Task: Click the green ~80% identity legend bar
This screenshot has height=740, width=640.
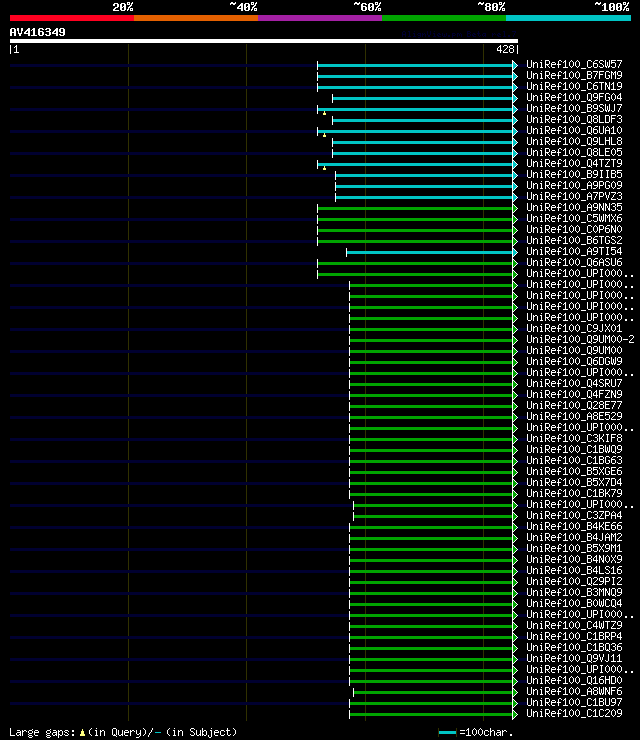Action: click(444, 18)
